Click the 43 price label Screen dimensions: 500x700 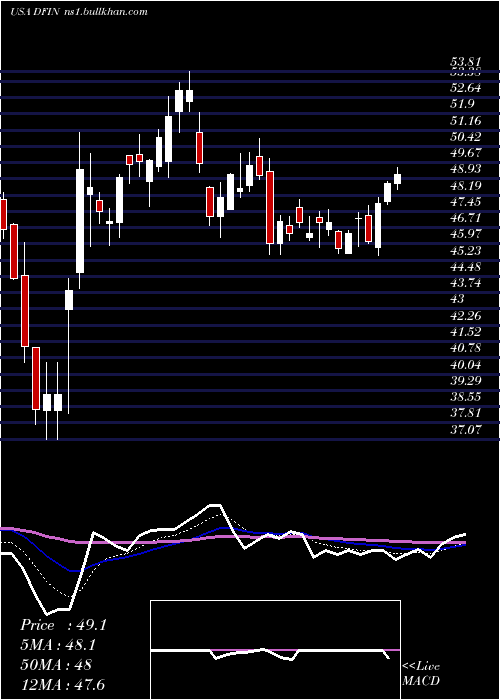point(457,299)
